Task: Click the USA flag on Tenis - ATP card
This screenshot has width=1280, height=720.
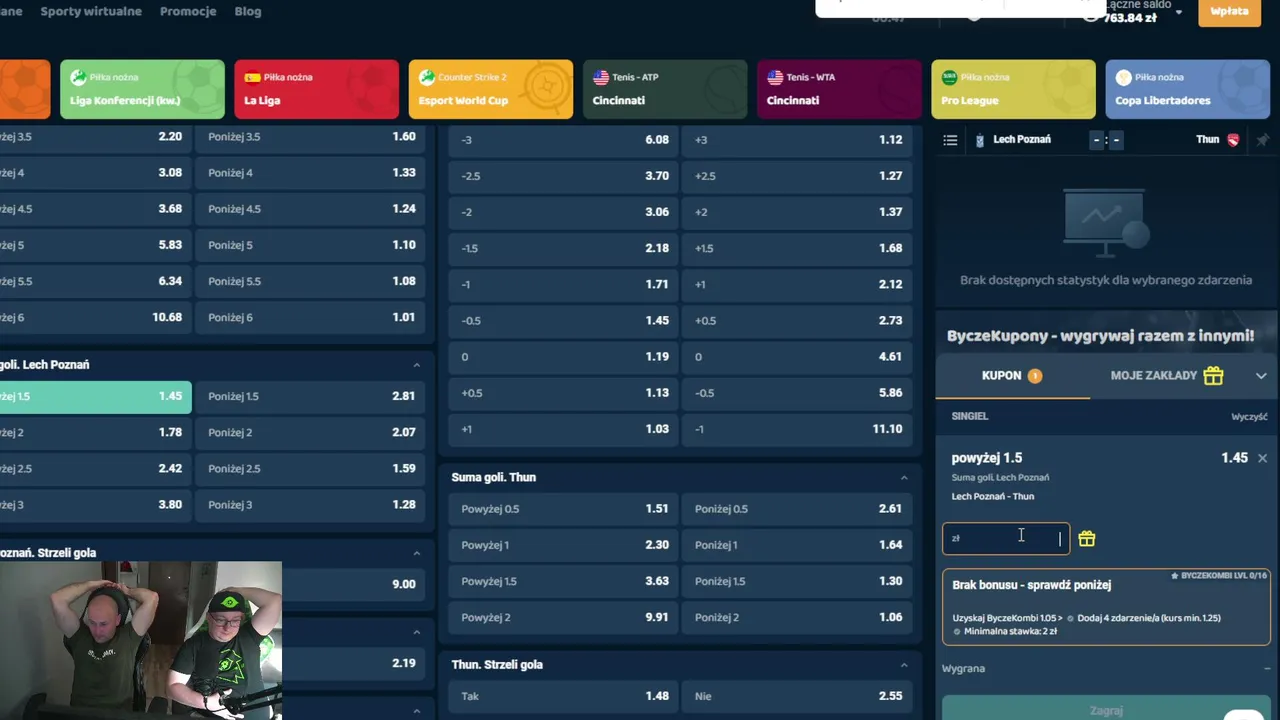Action: pos(601,77)
